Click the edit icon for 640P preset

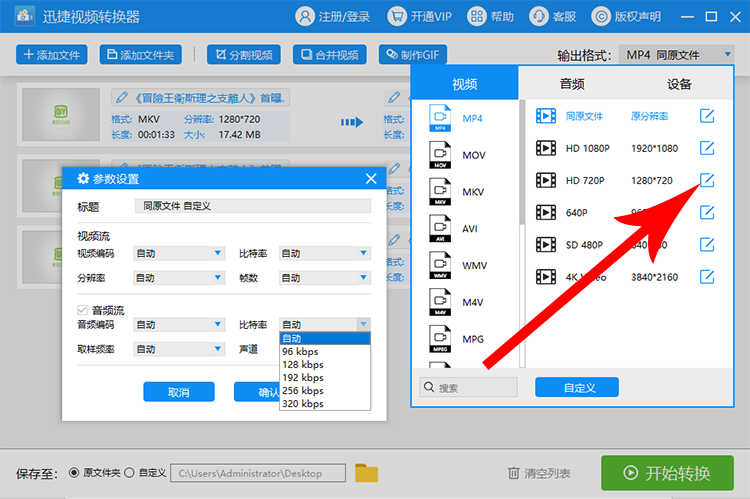click(707, 212)
